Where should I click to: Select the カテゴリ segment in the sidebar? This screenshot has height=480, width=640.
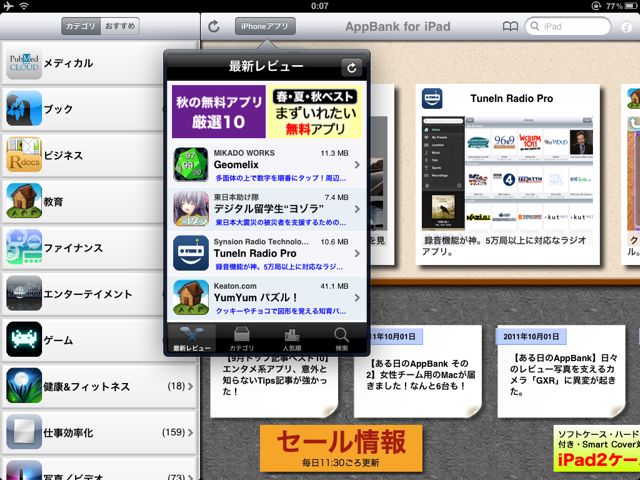click(x=81, y=26)
